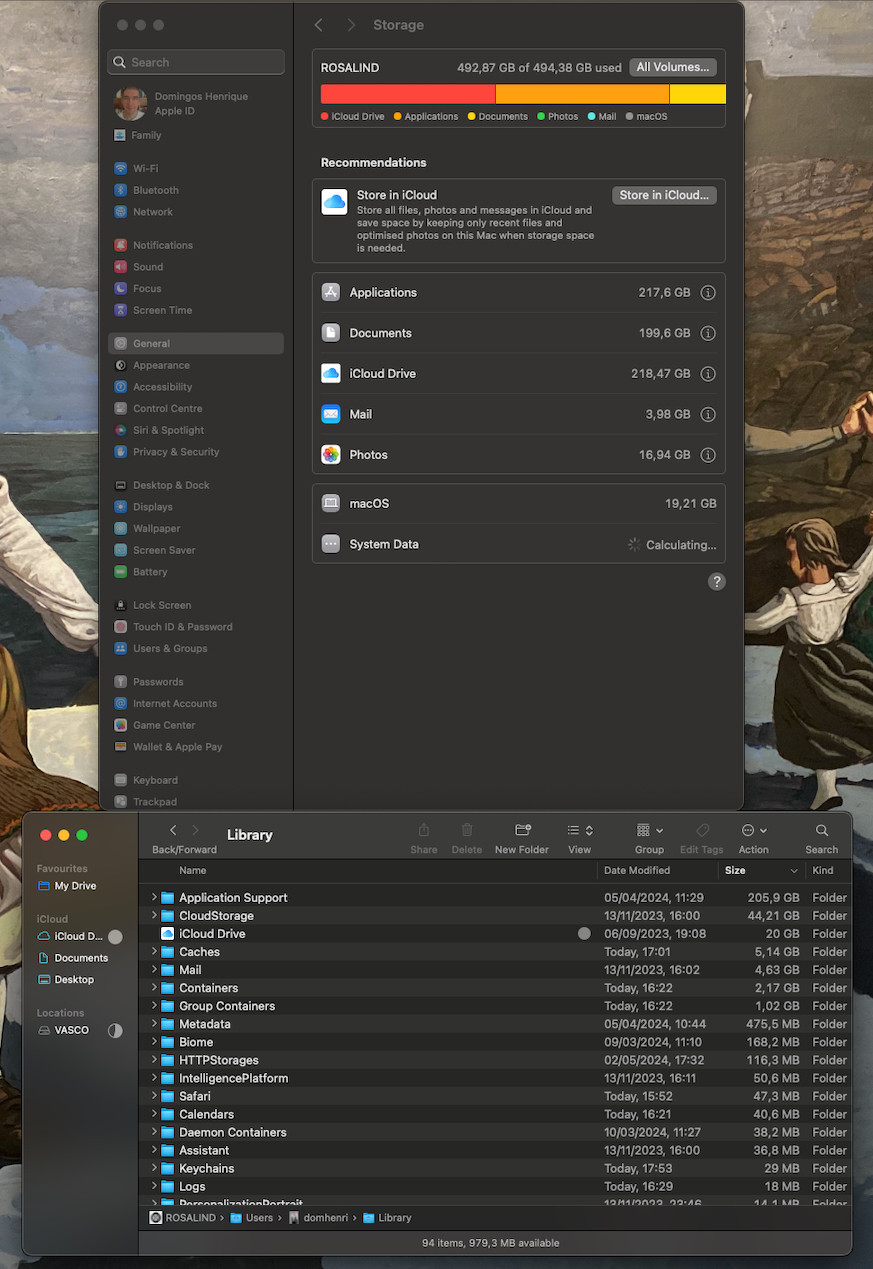Click the iCloud Drive sync status circle in sidebar
The image size is (873, 1269).
[x=115, y=937]
